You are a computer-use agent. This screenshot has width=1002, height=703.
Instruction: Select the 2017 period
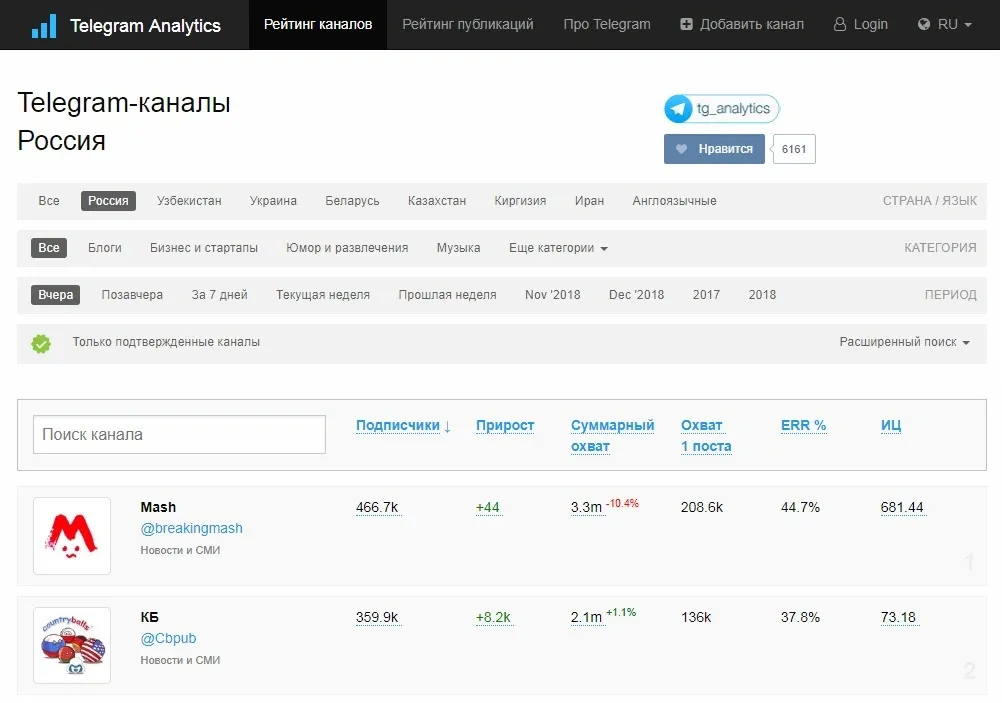point(706,295)
